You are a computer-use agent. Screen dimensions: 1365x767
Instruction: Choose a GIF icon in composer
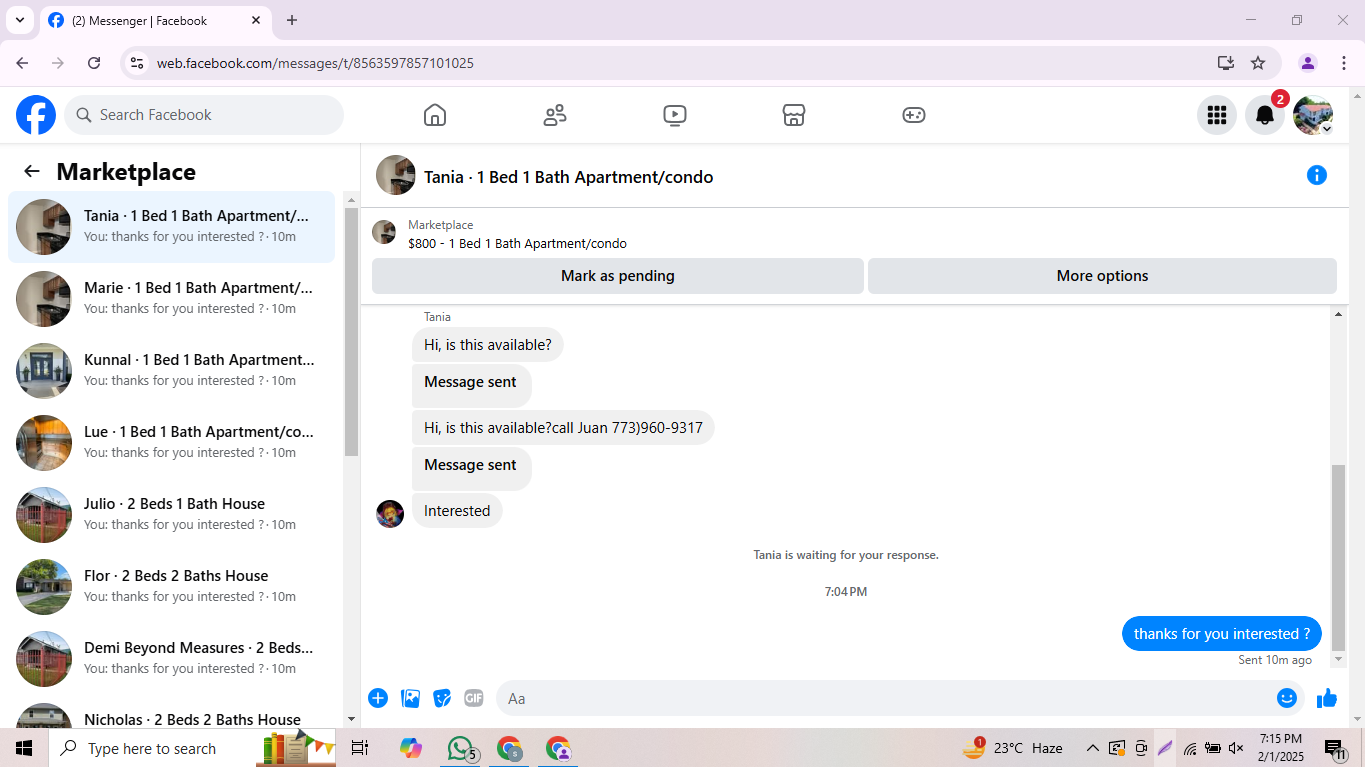[474, 698]
